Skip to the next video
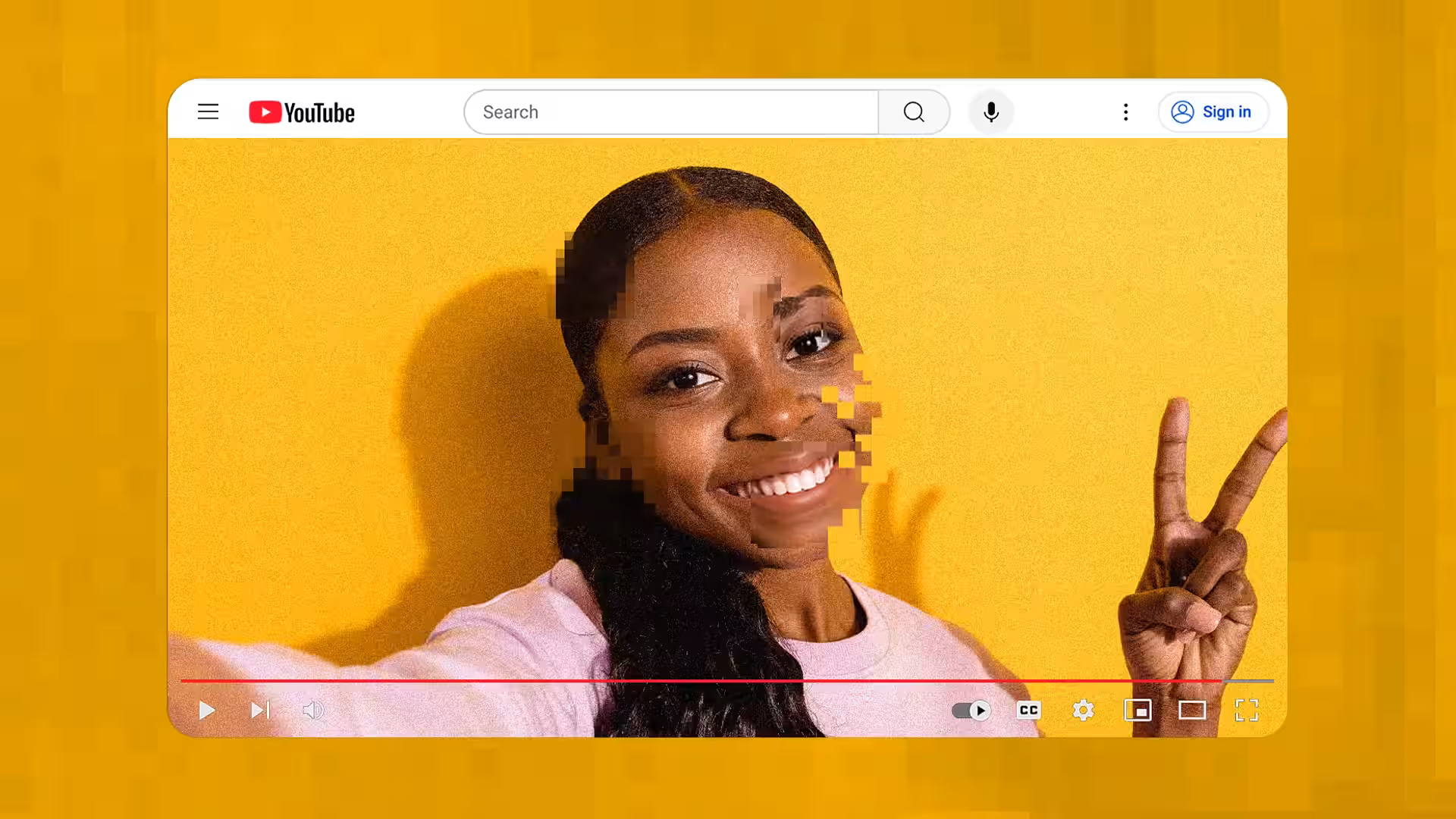 [x=260, y=711]
